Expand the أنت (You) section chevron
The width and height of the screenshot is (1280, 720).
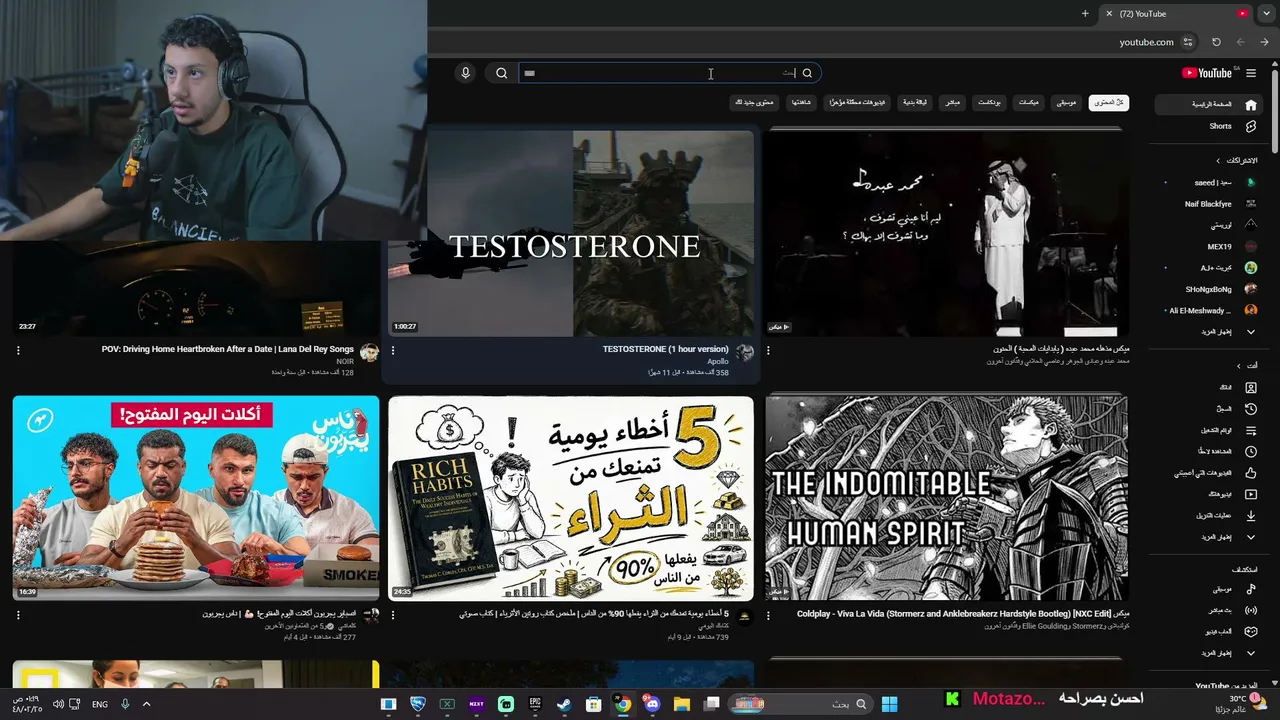1239,366
